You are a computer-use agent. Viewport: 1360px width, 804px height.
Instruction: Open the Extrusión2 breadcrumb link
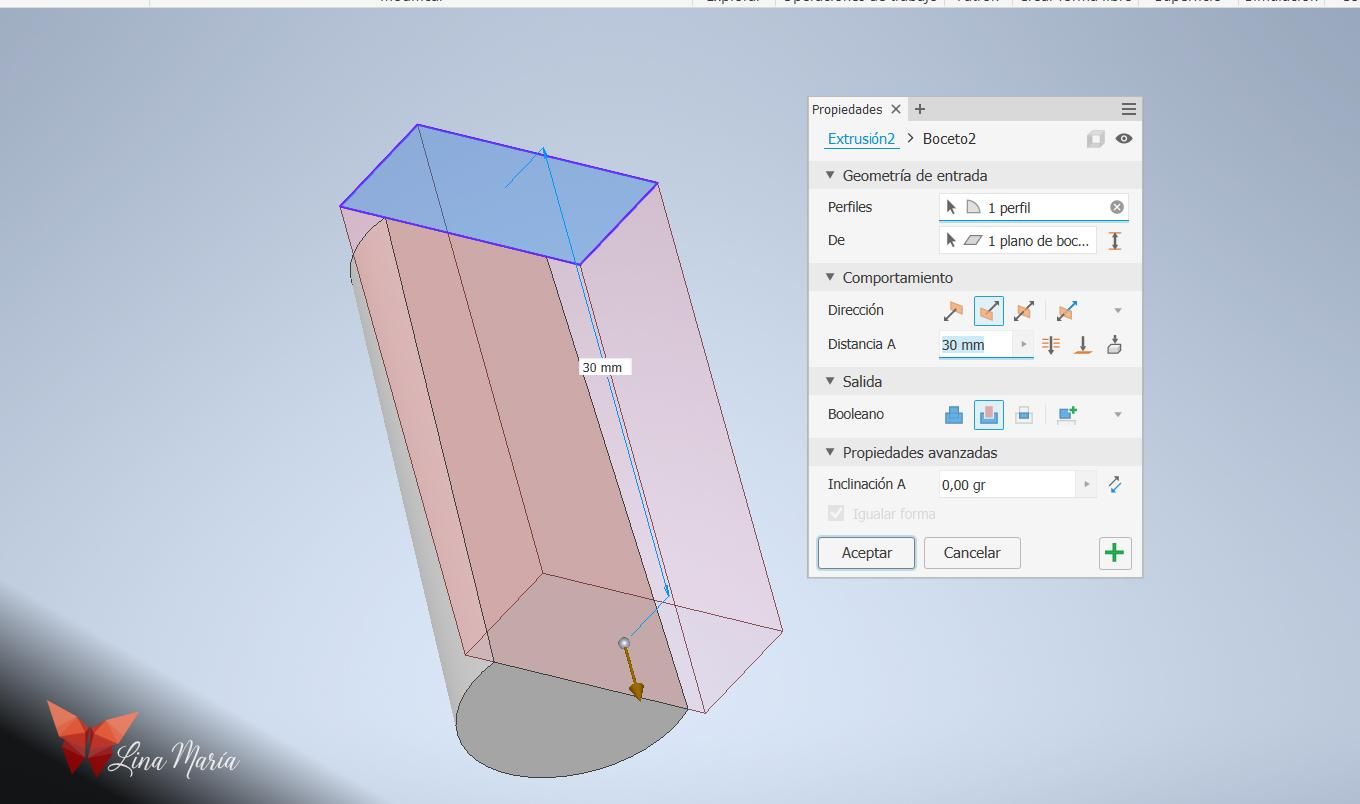point(861,139)
